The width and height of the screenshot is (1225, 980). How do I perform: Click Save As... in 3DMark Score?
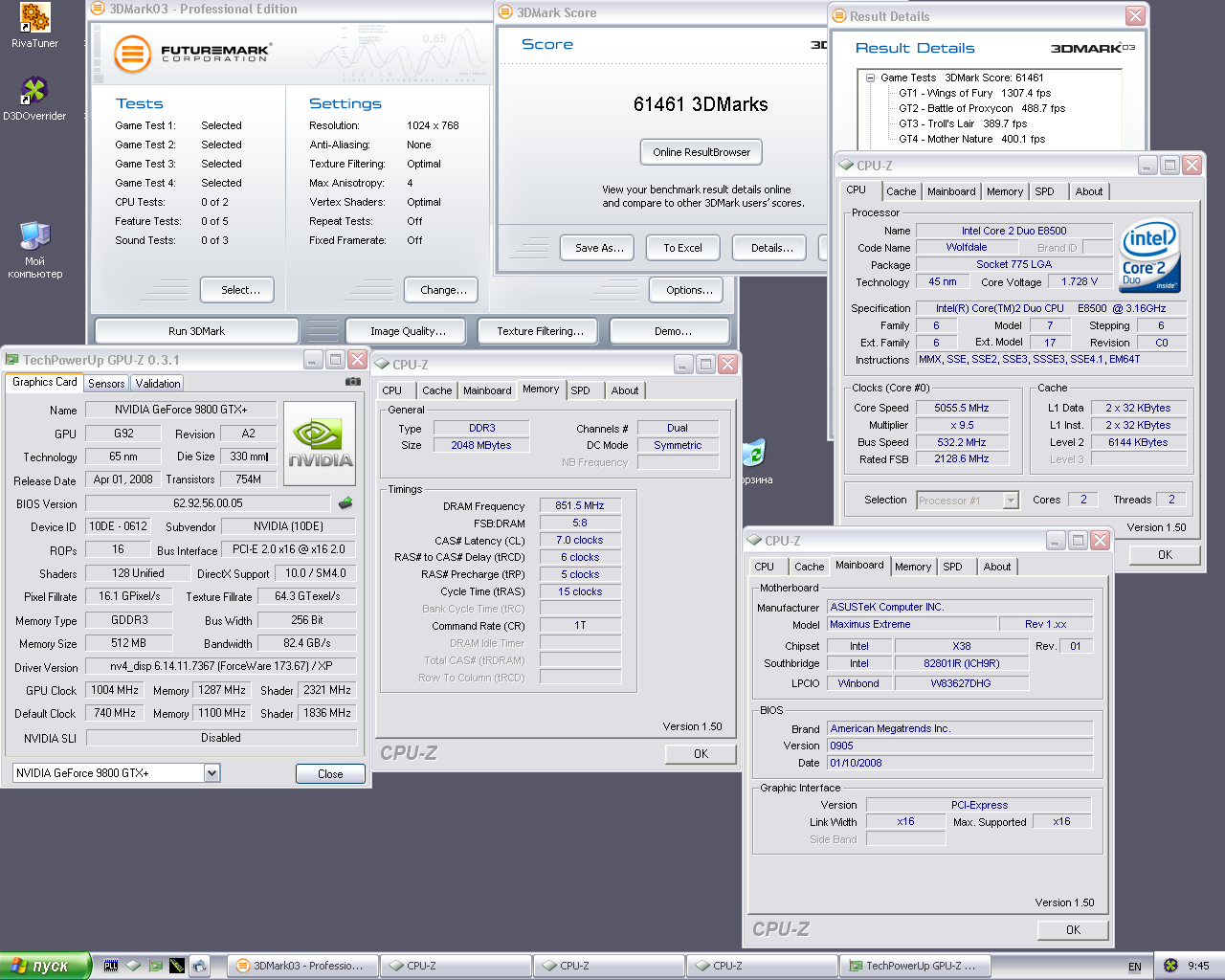(599, 248)
